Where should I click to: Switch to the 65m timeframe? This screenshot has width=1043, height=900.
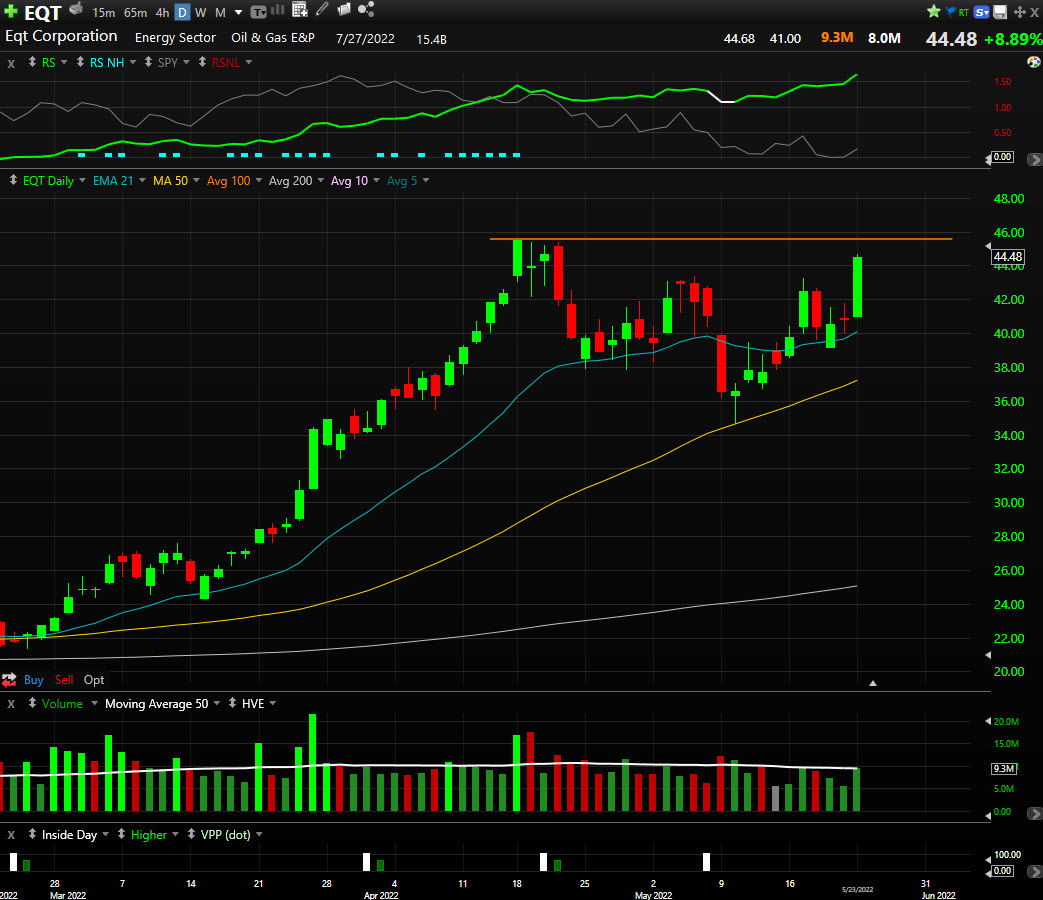(x=136, y=13)
